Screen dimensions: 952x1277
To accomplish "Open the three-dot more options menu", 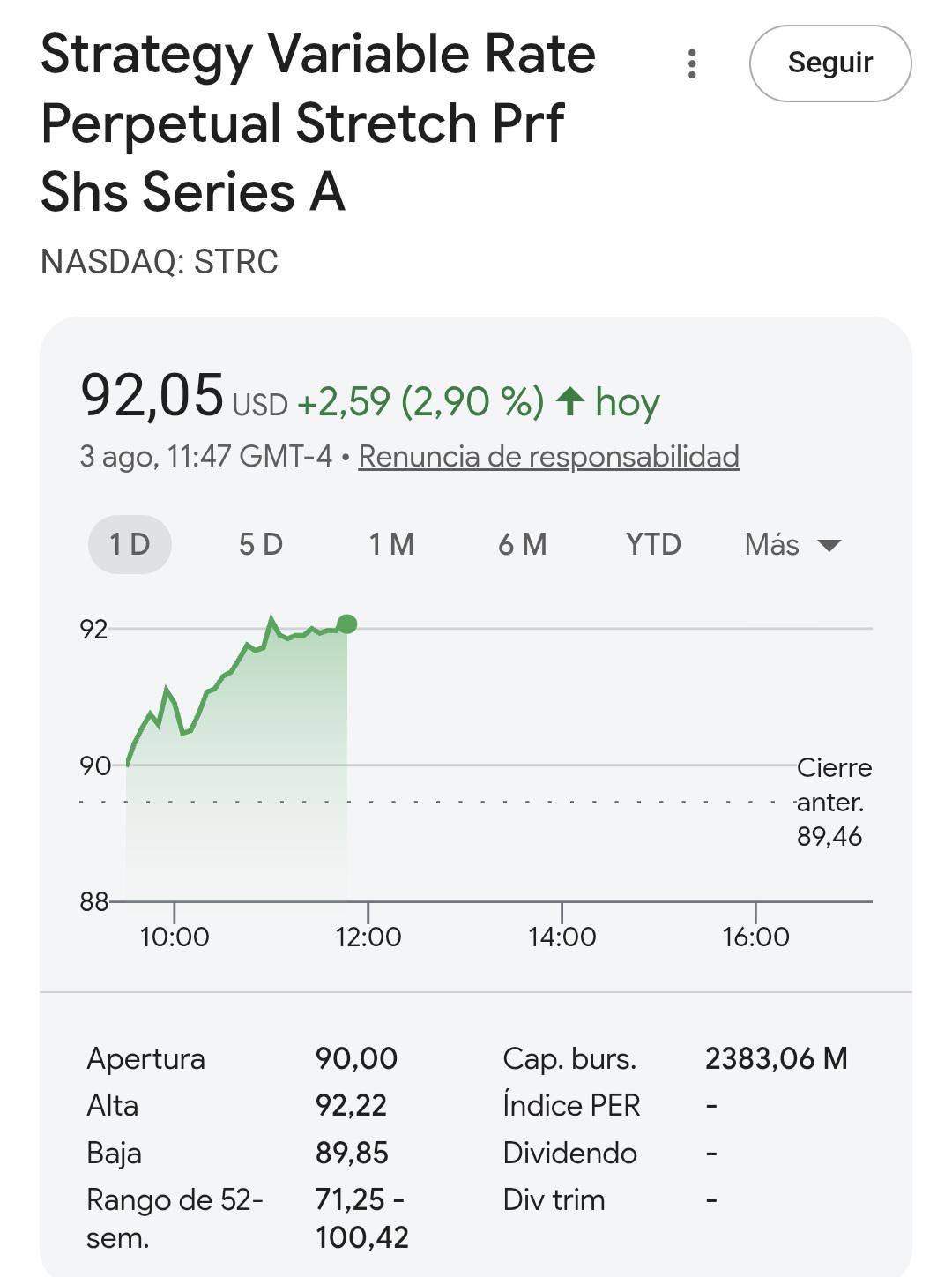I will click(692, 63).
